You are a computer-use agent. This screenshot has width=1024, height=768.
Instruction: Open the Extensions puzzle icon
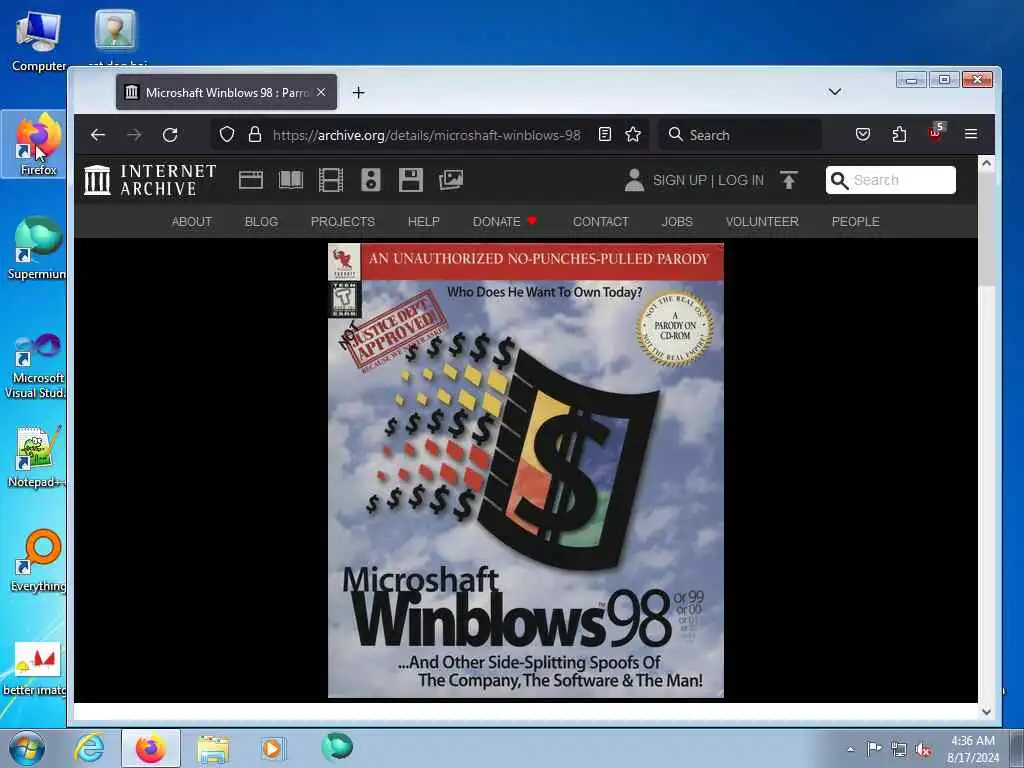click(x=899, y=135)
